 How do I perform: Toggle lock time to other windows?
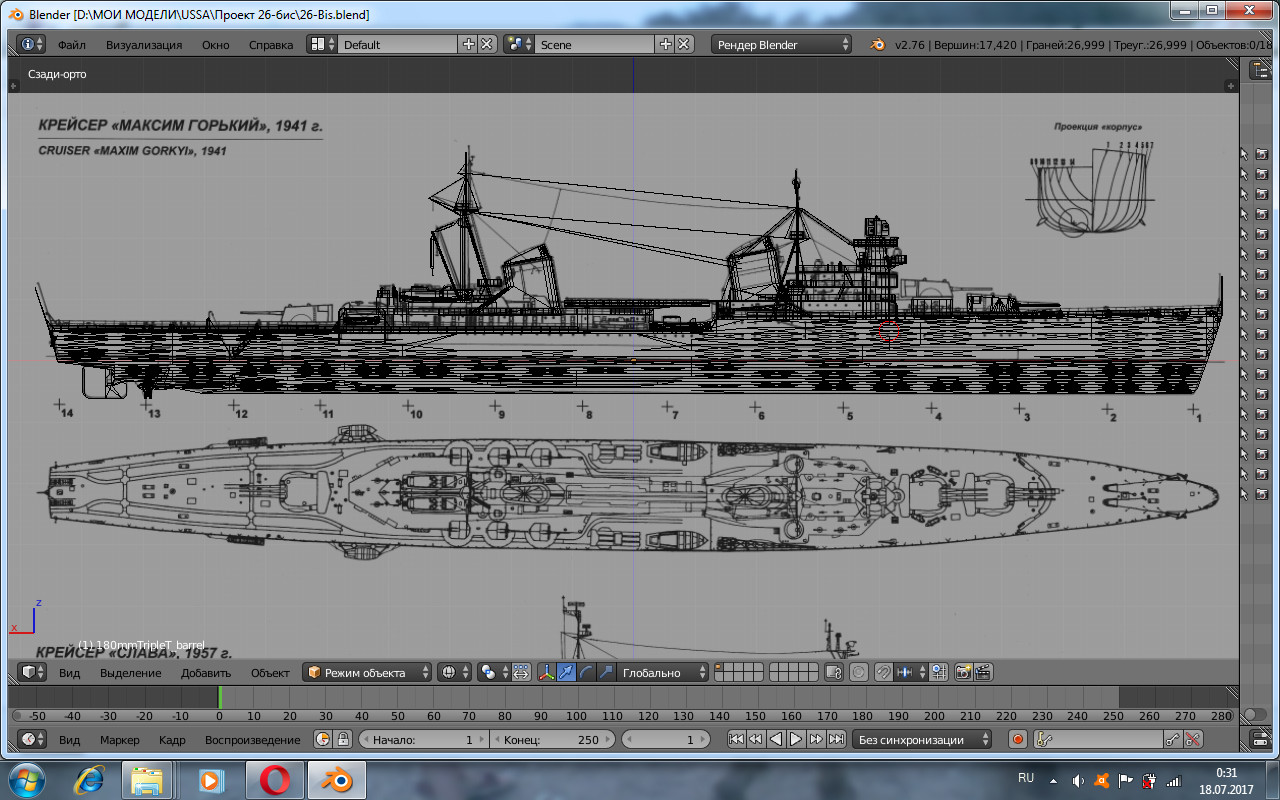tap(343, 739)
